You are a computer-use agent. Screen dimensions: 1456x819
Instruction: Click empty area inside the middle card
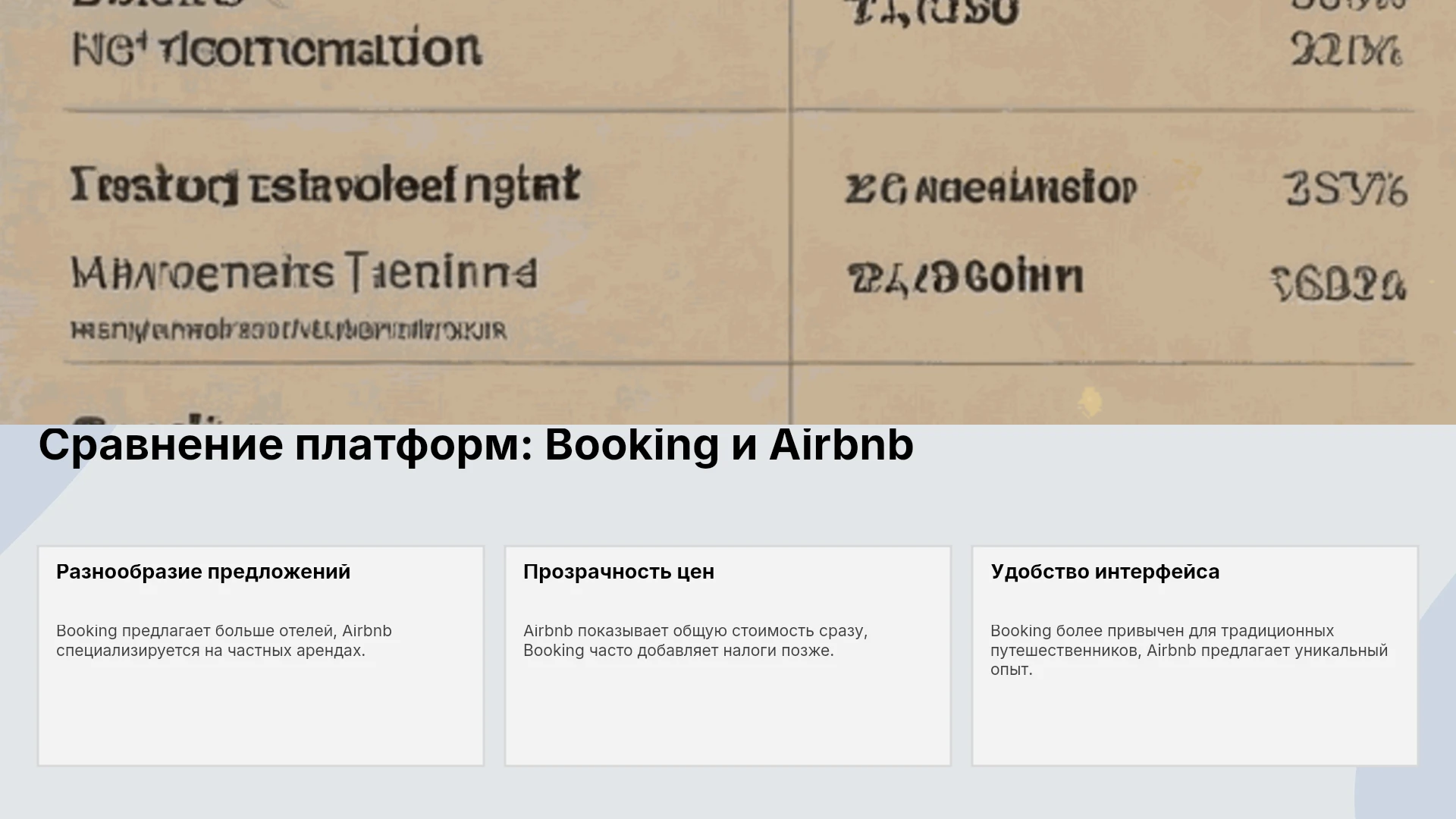tap(728, 717)
